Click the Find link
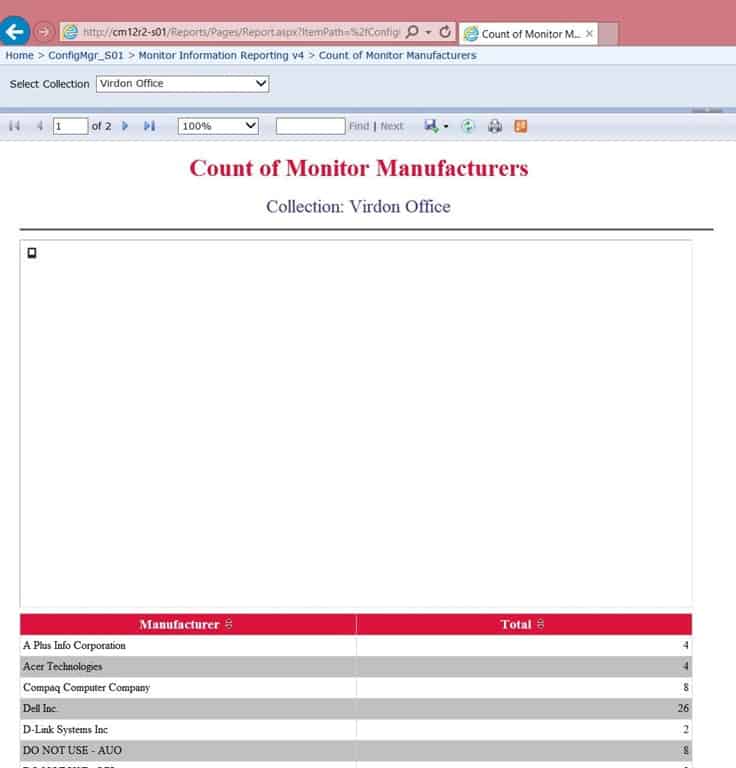 pyautogui.click(x=359, y=126)
